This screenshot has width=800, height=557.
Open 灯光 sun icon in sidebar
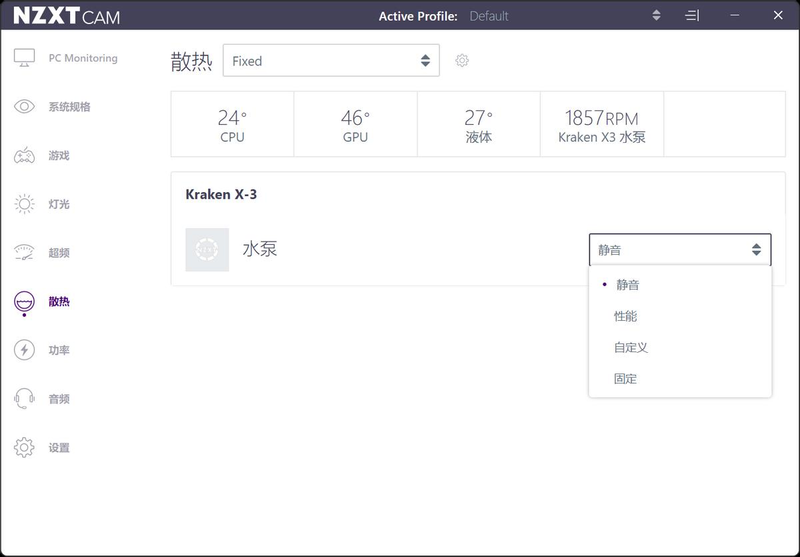(x=24, y=205)
